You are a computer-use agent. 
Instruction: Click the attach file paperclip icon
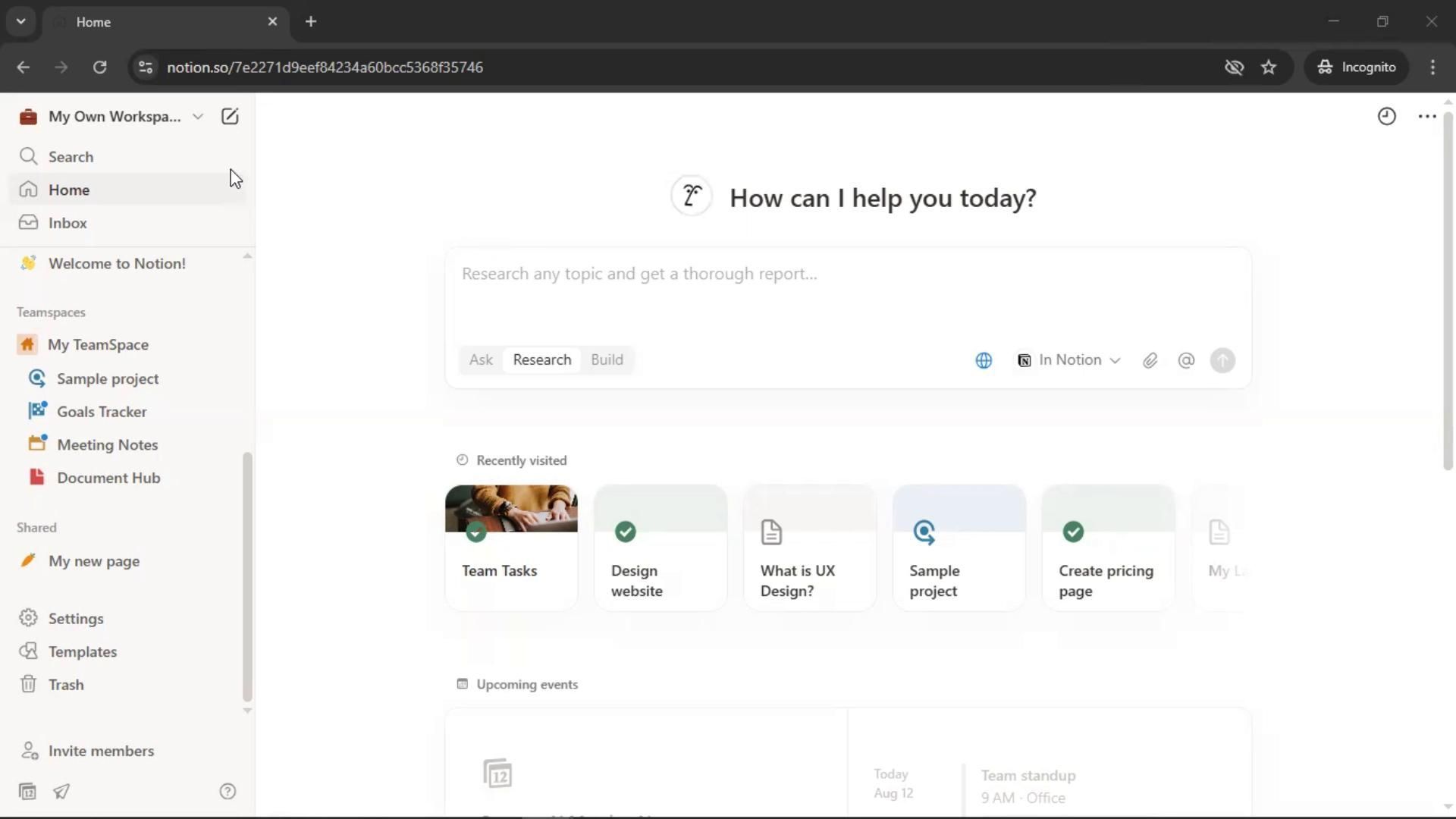[x=1150, y=360]
